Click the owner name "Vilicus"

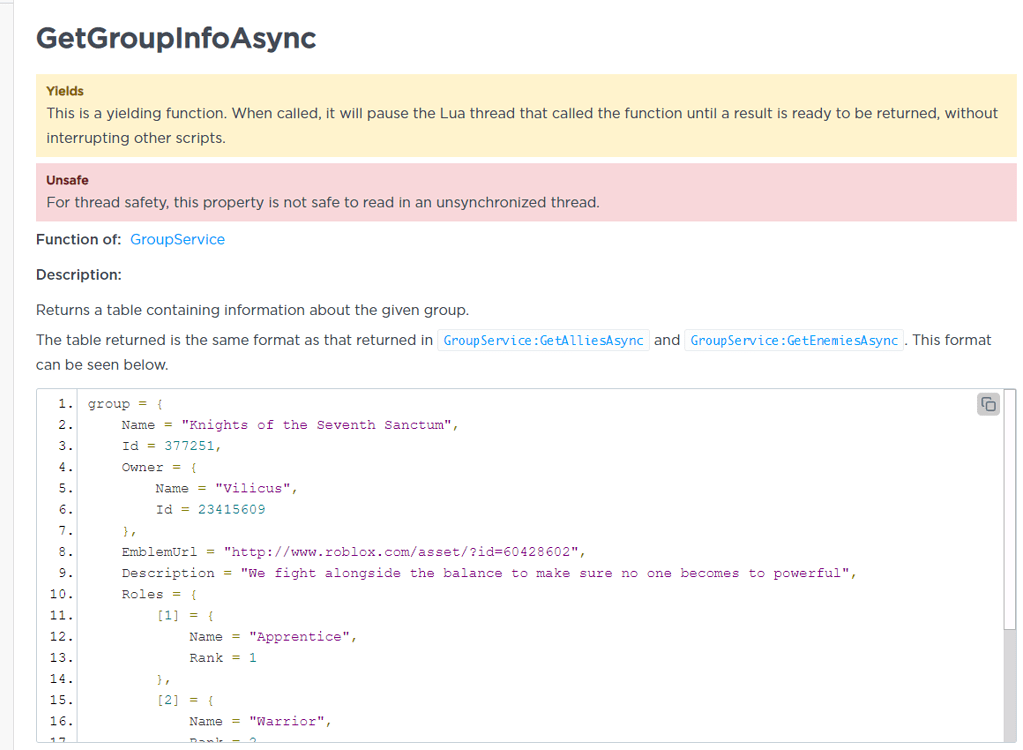click(252, 488)
